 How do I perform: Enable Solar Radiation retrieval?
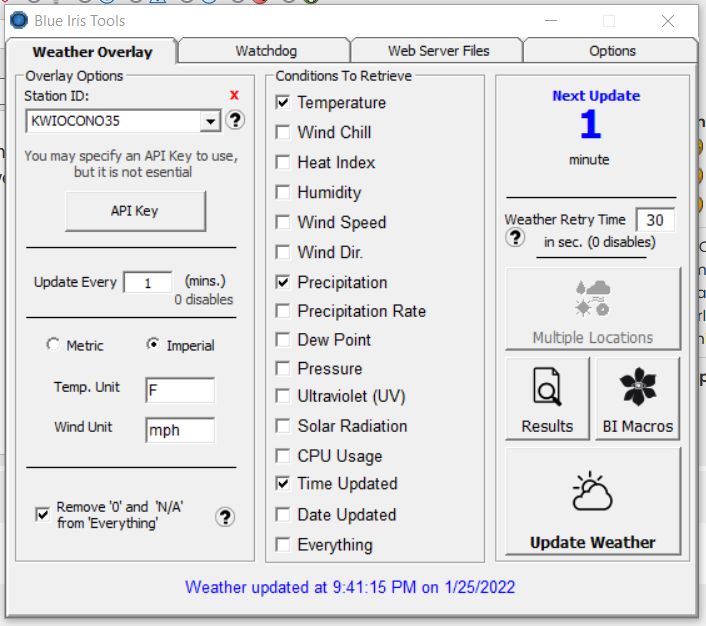pyautogui.click(x=282, y=426)
